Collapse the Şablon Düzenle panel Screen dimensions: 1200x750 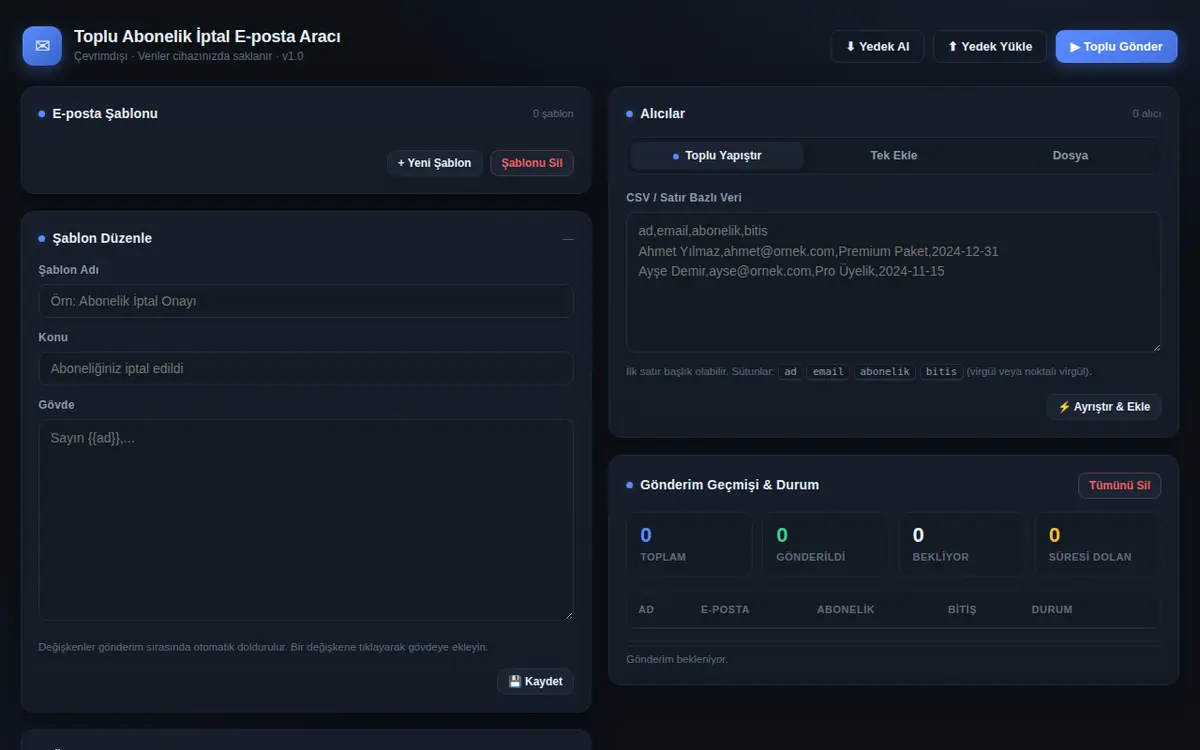click(568, 239)
